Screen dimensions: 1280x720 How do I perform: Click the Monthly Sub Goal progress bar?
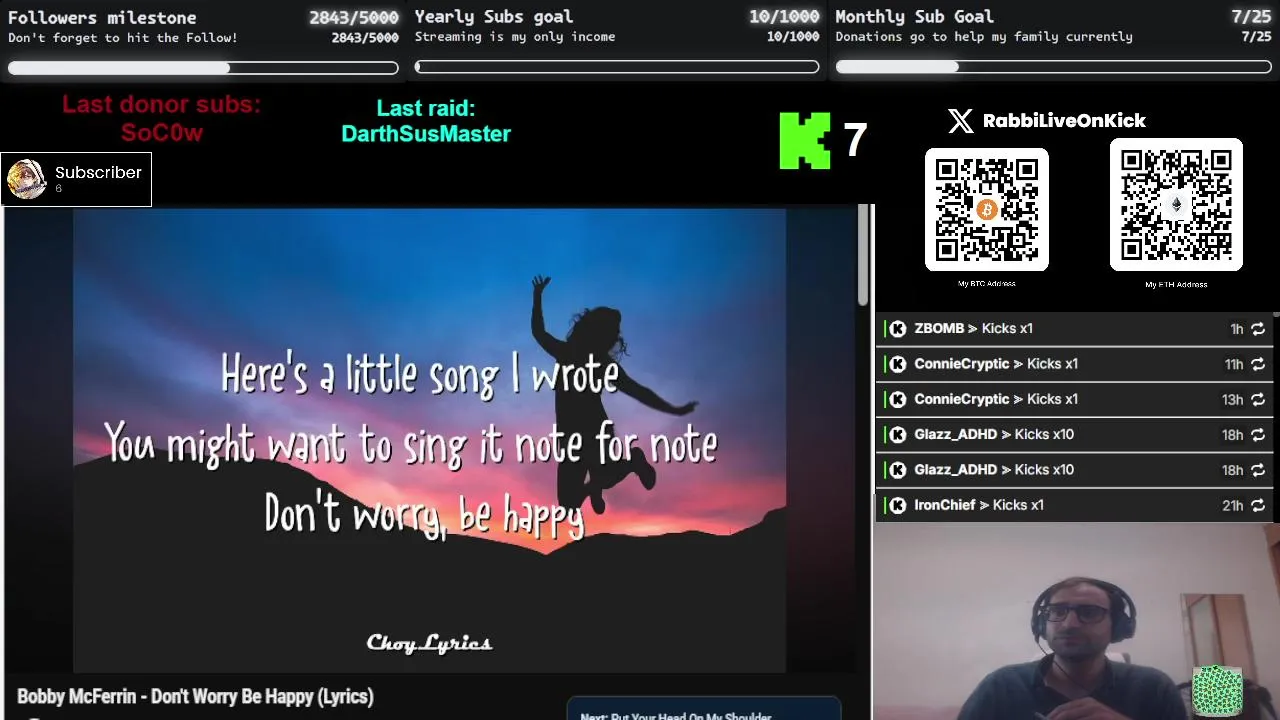point(1054,67)
